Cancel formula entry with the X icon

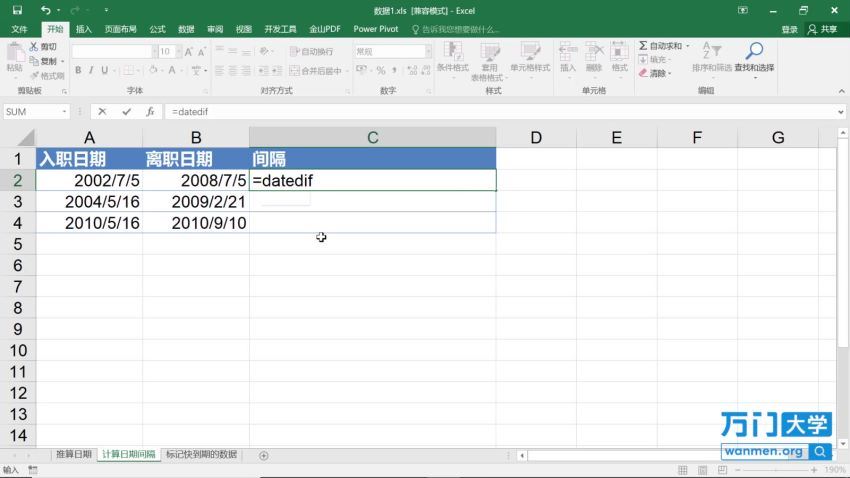pyautogui.click(x=102, y=112)
